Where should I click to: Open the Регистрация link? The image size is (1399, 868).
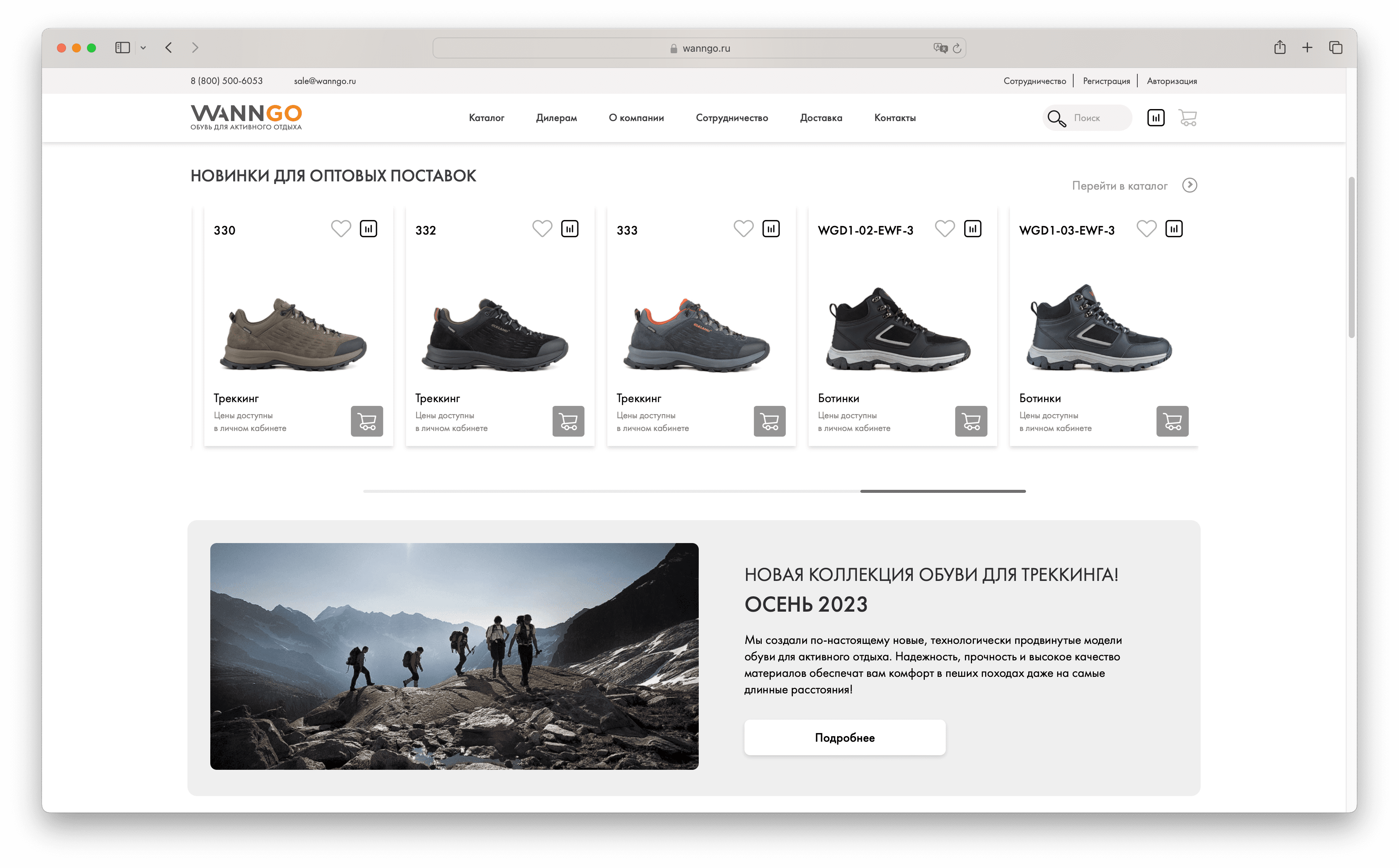pos(1106,81)
